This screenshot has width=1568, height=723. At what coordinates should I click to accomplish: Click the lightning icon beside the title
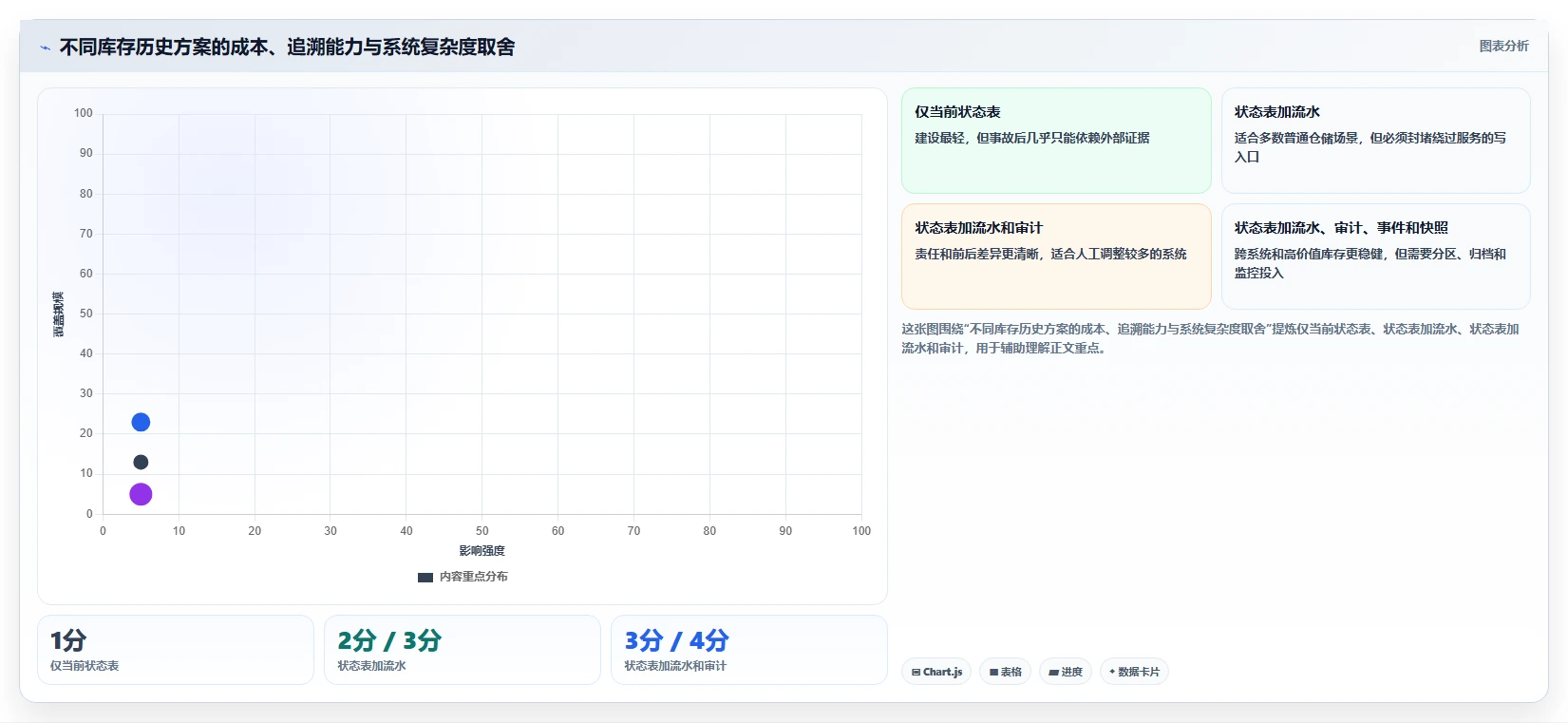(45, 48)
